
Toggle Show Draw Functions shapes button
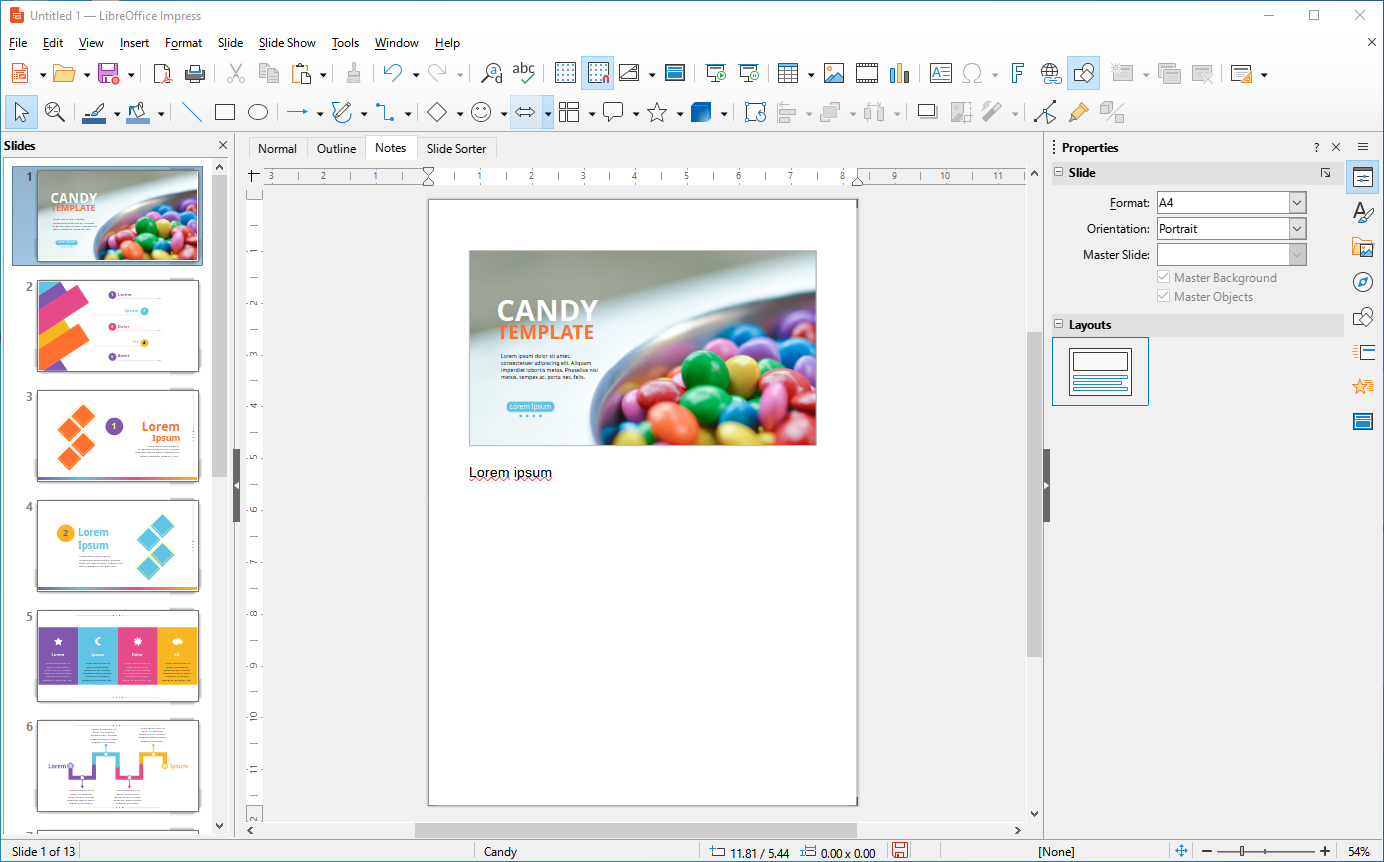coord(1083,73)
